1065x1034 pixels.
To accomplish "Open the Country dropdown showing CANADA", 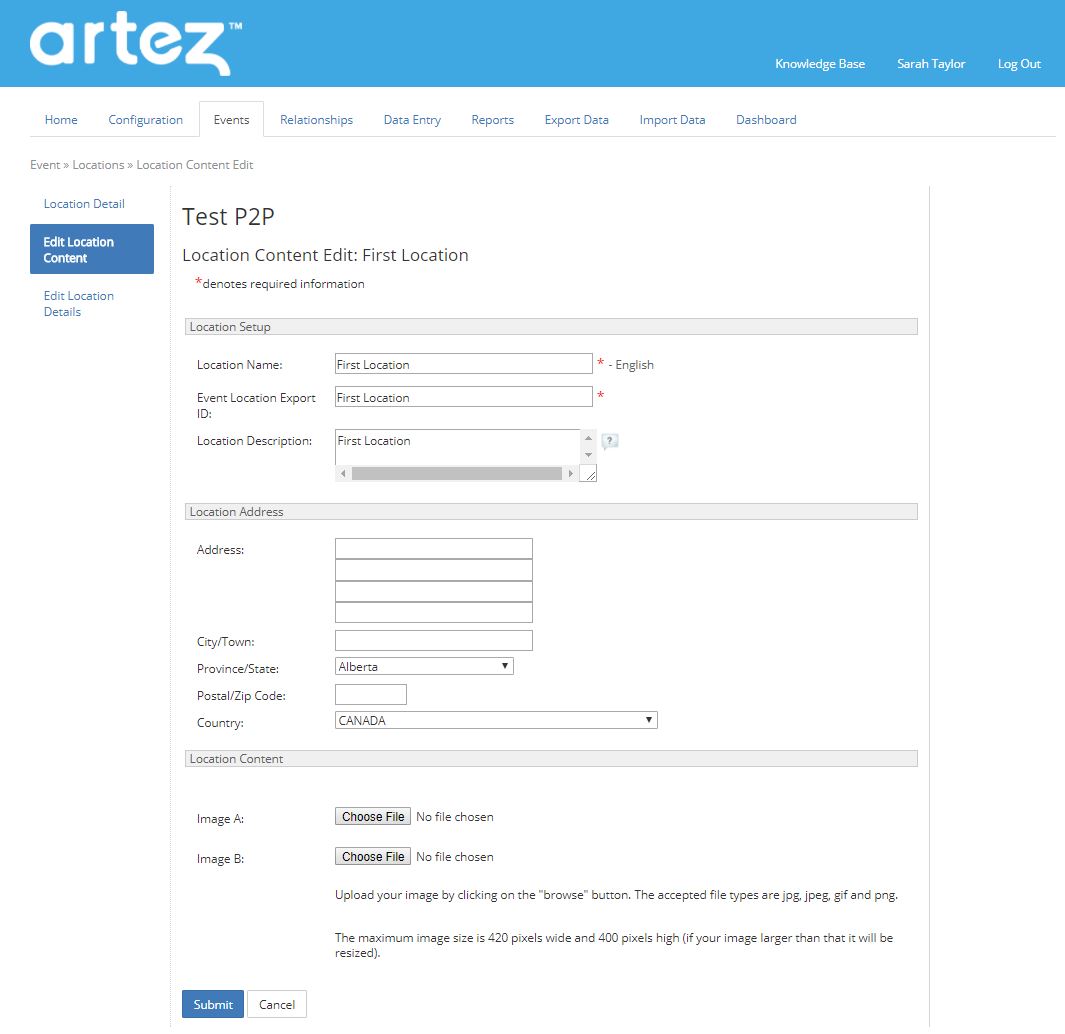I will tap(496, 719).
